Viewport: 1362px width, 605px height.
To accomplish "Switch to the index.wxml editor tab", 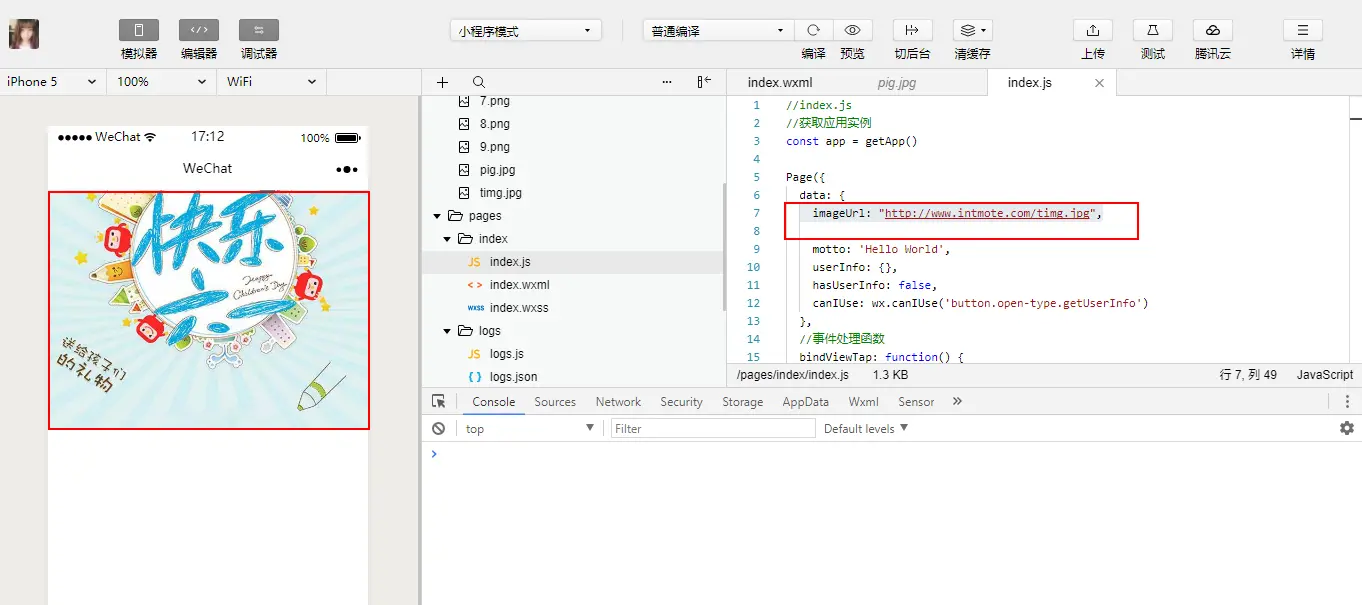I will [x=780, y=83].
